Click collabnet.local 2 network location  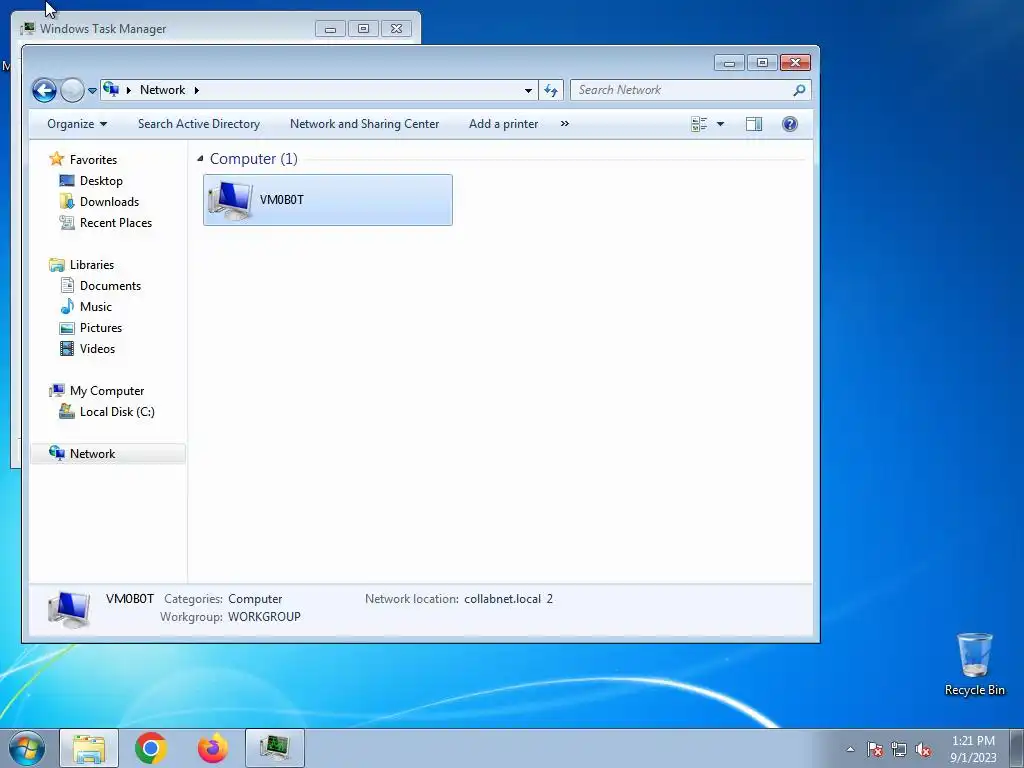508,599
